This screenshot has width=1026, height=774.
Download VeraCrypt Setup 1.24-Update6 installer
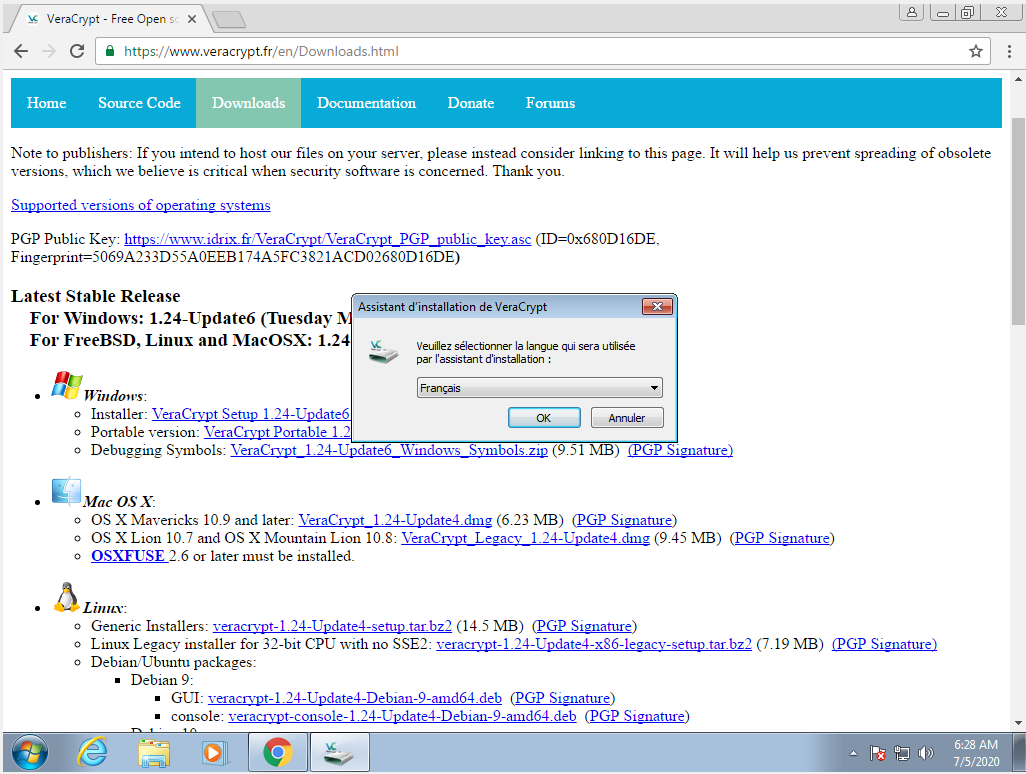tap(251, 414)
